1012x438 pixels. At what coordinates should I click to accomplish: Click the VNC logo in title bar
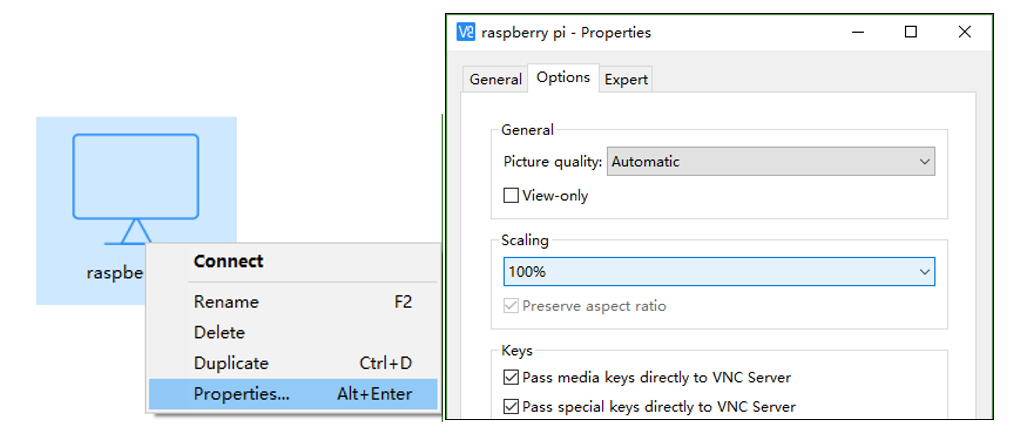tap(466, 32)
